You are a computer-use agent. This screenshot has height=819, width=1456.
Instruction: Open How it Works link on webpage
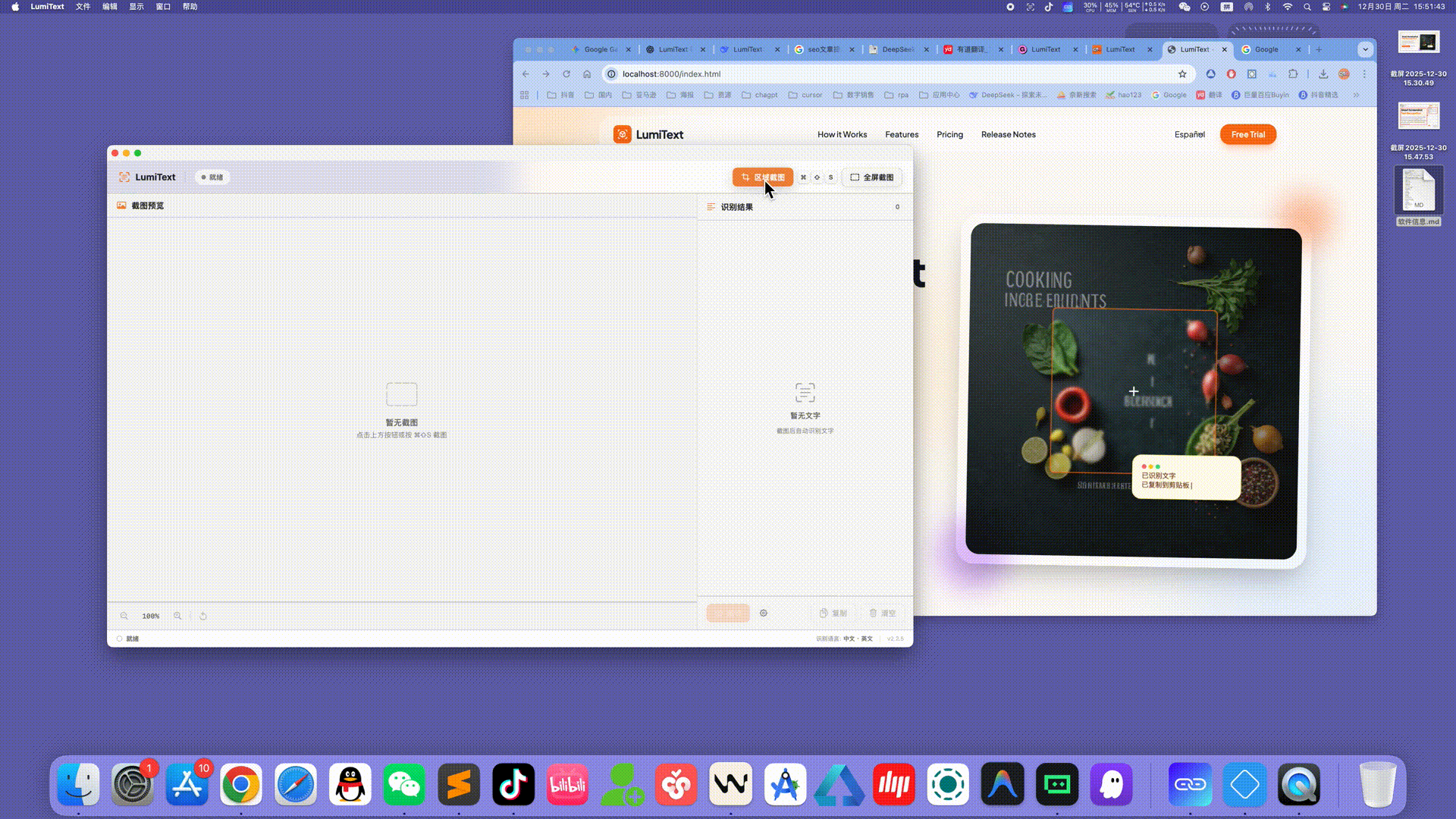[842, 134]
